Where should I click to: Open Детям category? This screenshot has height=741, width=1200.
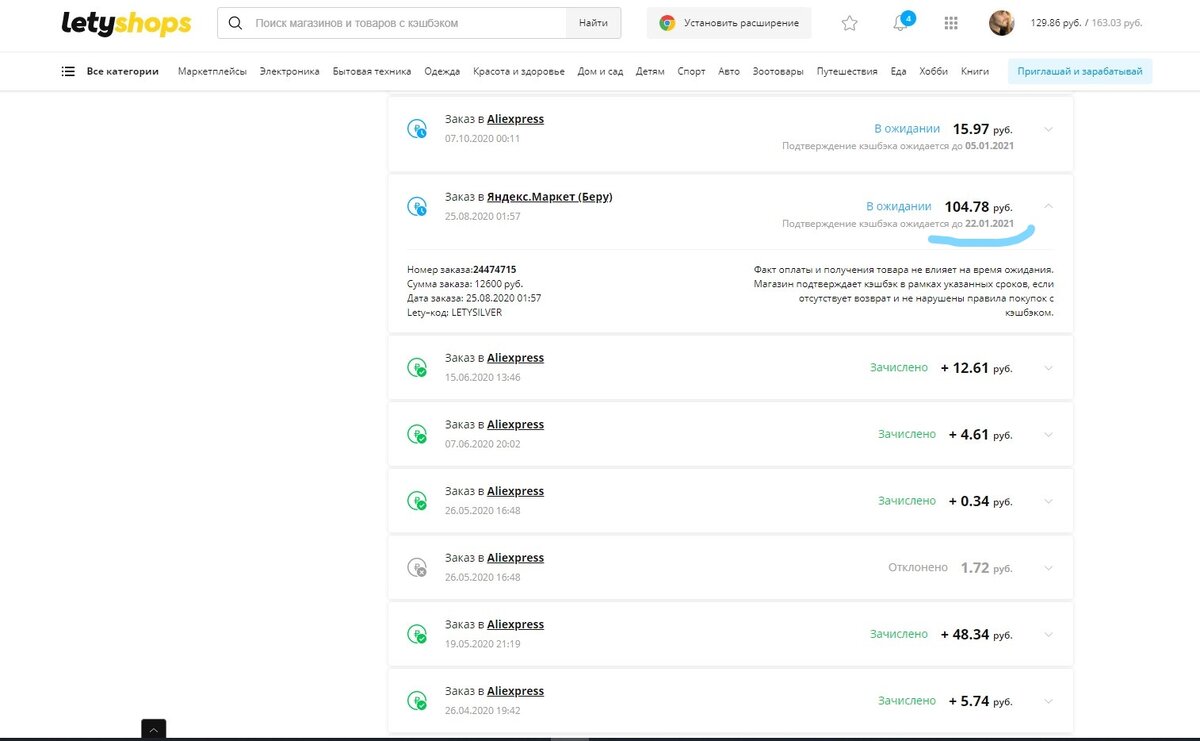point(650,72)
